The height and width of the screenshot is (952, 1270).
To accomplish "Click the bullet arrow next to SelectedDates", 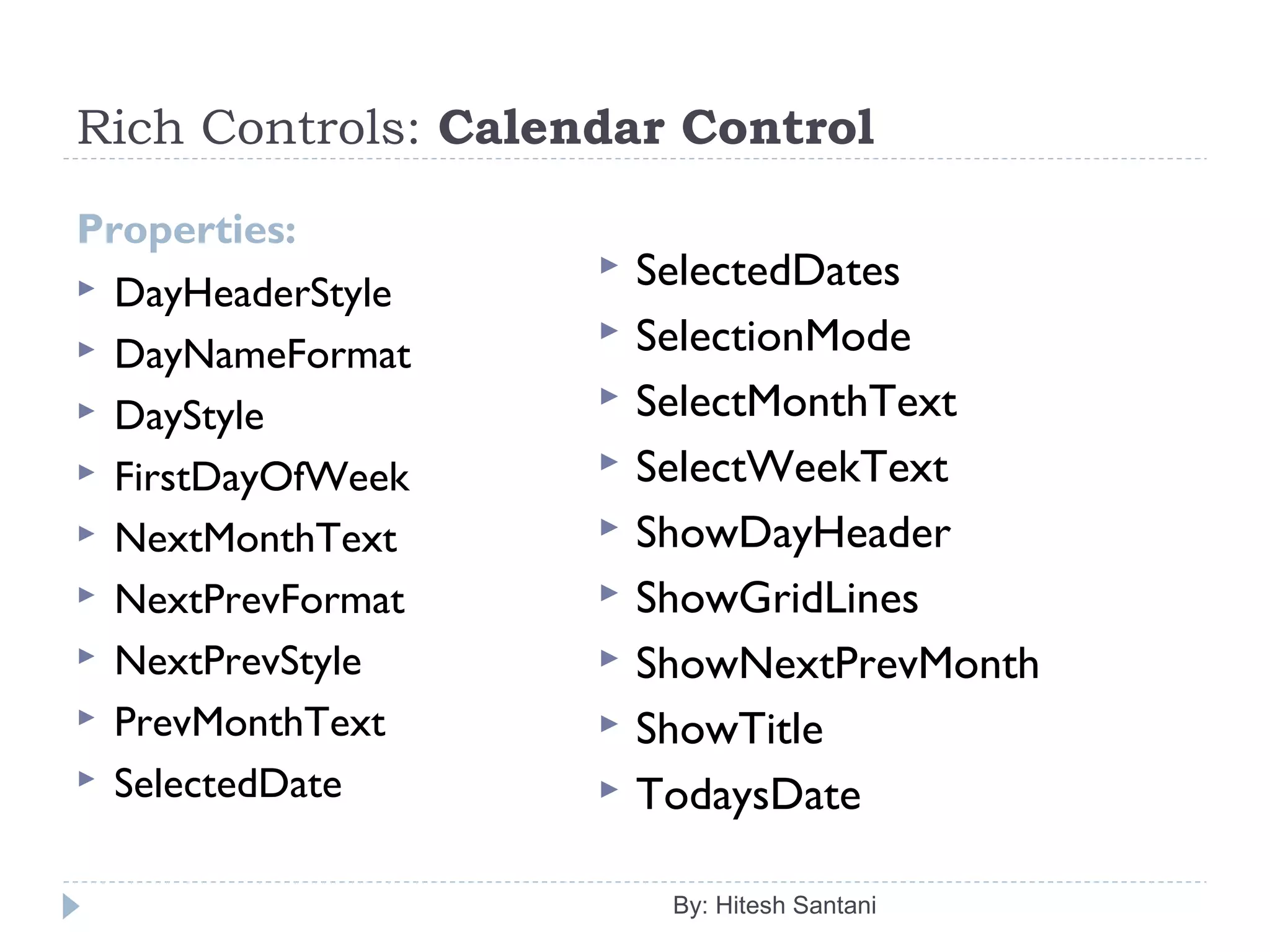I will tap(610, 266).
